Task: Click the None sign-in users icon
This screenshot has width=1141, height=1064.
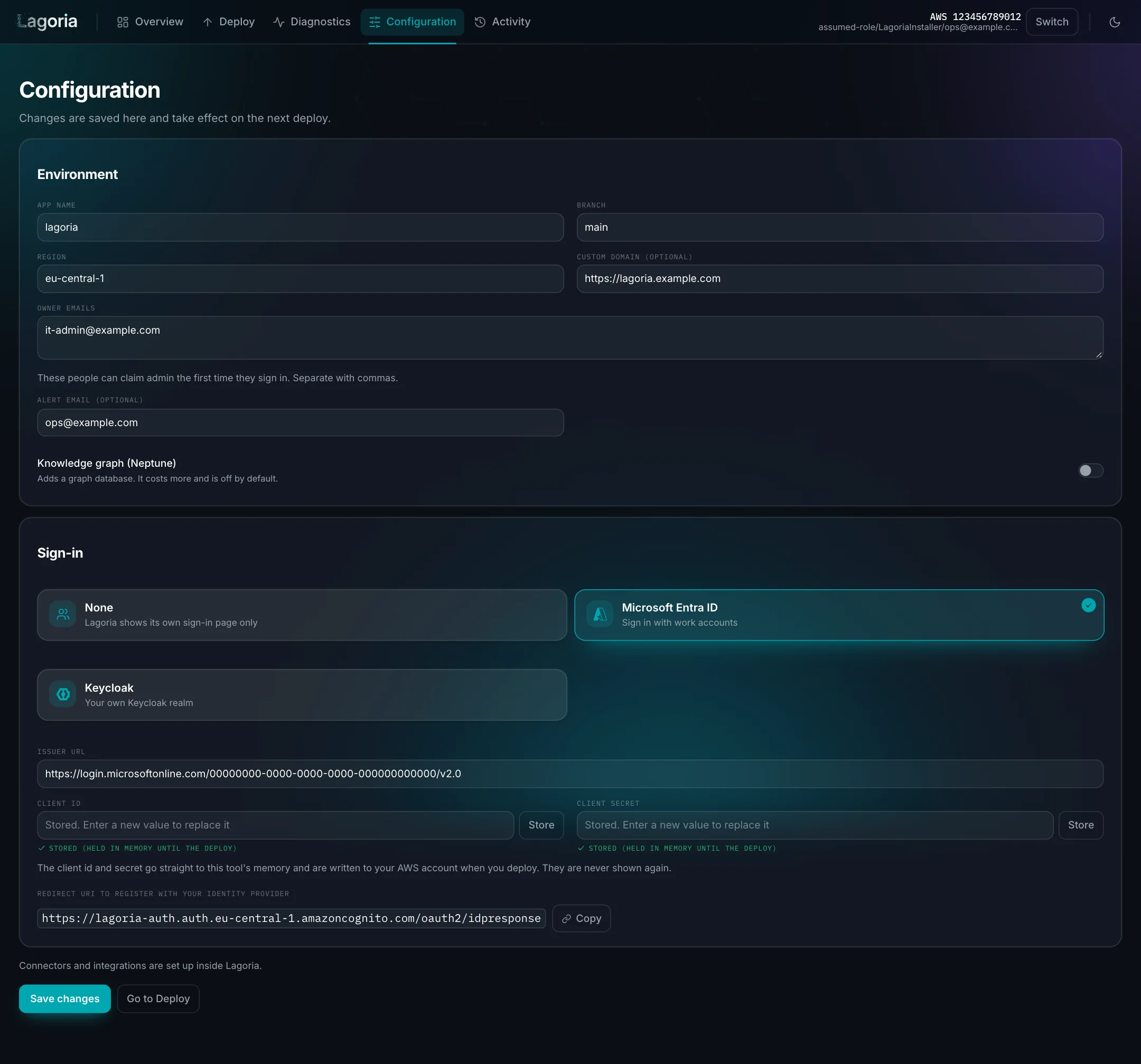Action: click(62, 614)
